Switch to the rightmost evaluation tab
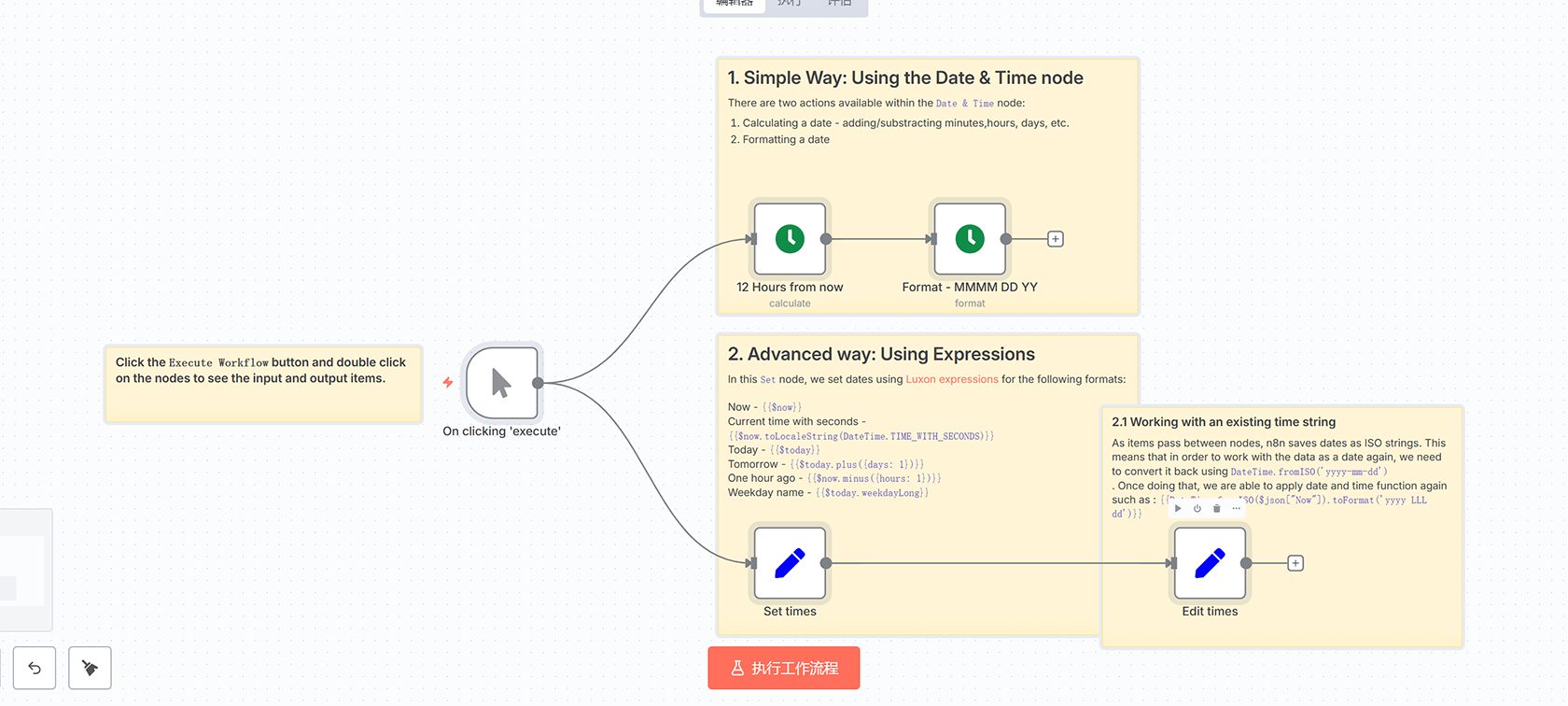The height and width of the screenshot is (706, 1568). 839,4
